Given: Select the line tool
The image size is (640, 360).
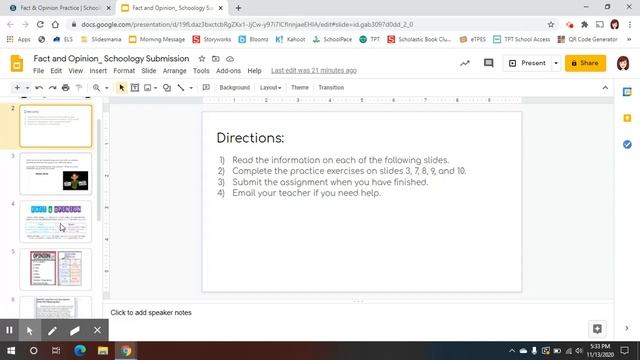Looking at the screenshot, I should click(x=181, y=88).
